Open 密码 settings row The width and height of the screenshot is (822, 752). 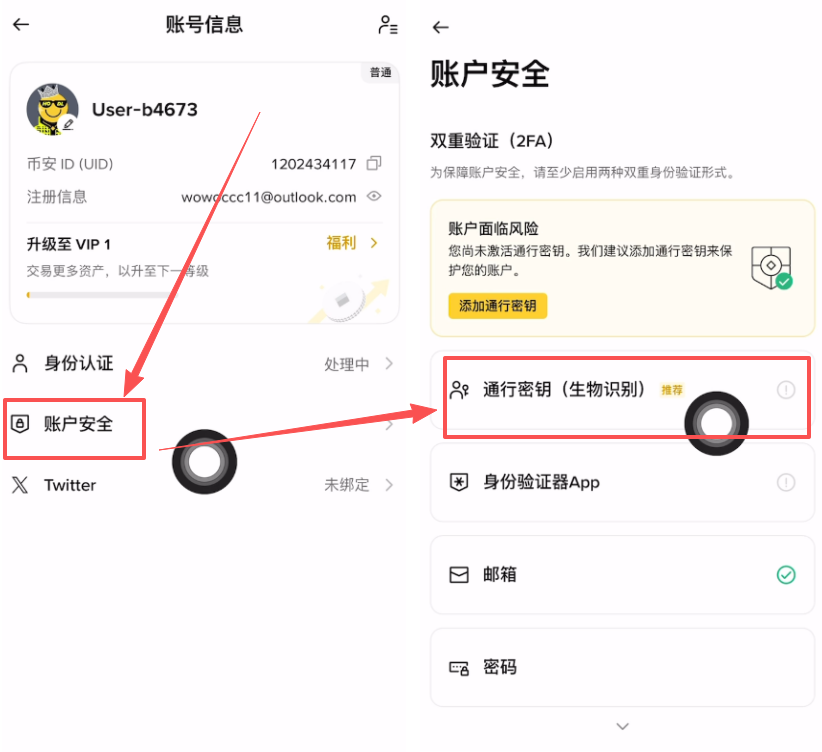coord(622,667)
